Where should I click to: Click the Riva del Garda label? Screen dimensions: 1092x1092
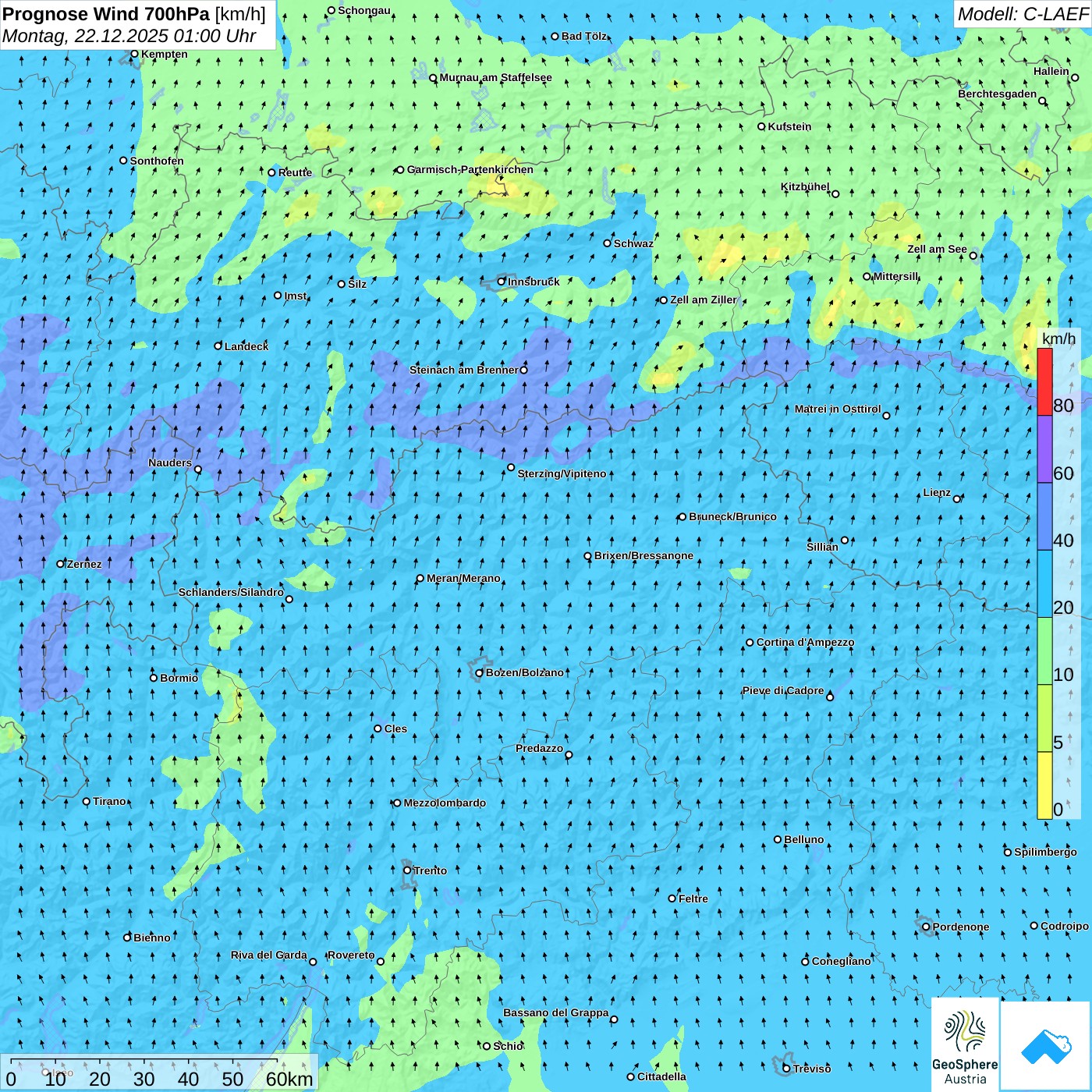[x=269, y=955]
